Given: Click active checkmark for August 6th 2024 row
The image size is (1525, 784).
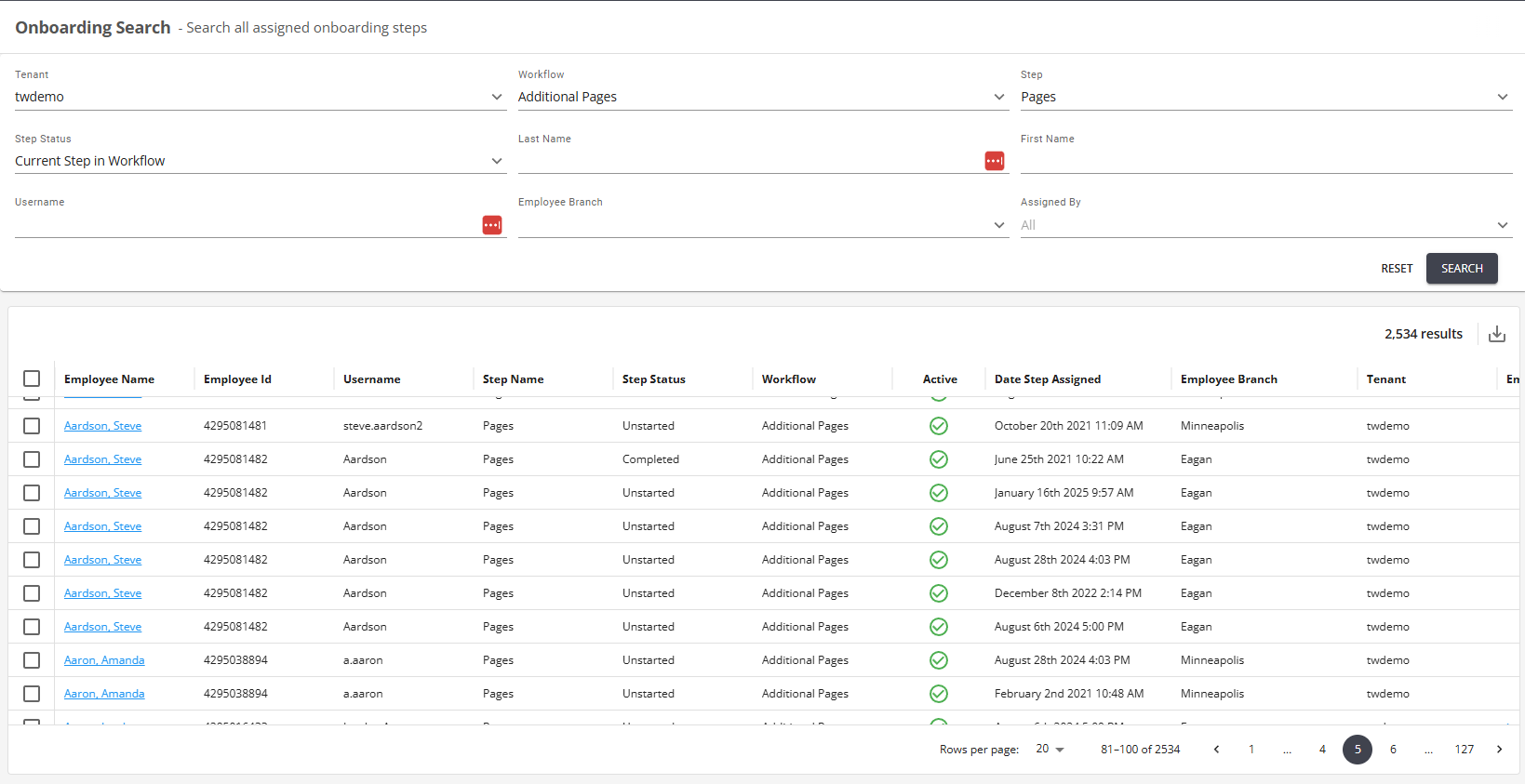Looking at the screenshot, I should pos(939,627).
